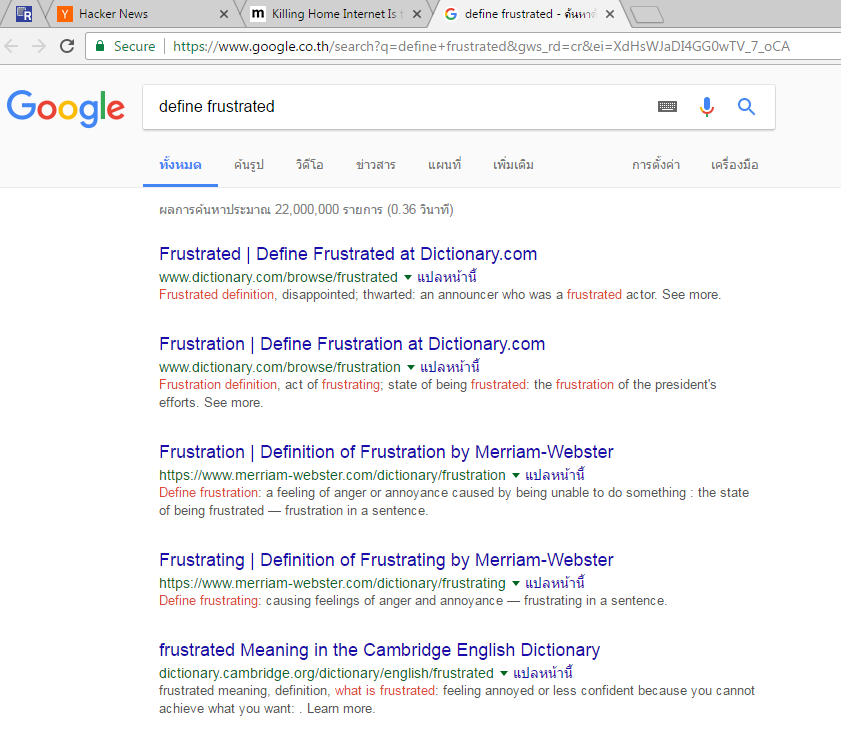Open การตั้งค่า search settings menu

655,165
